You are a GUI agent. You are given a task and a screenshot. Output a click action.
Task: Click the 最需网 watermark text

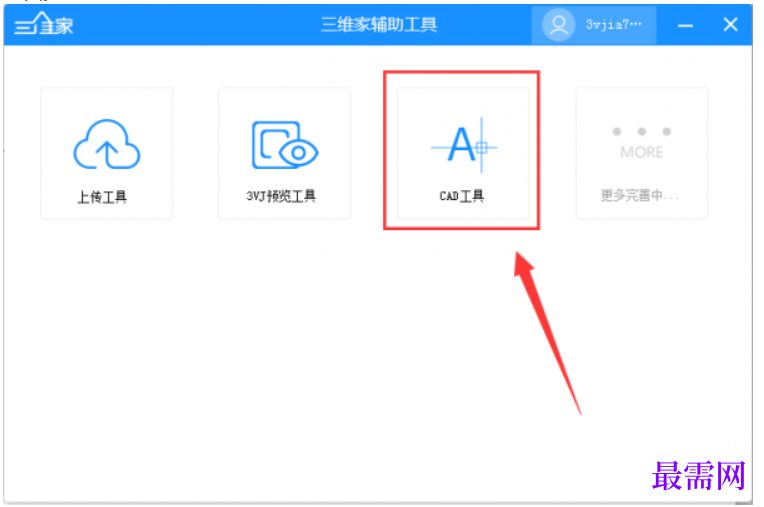pos(699,476)
